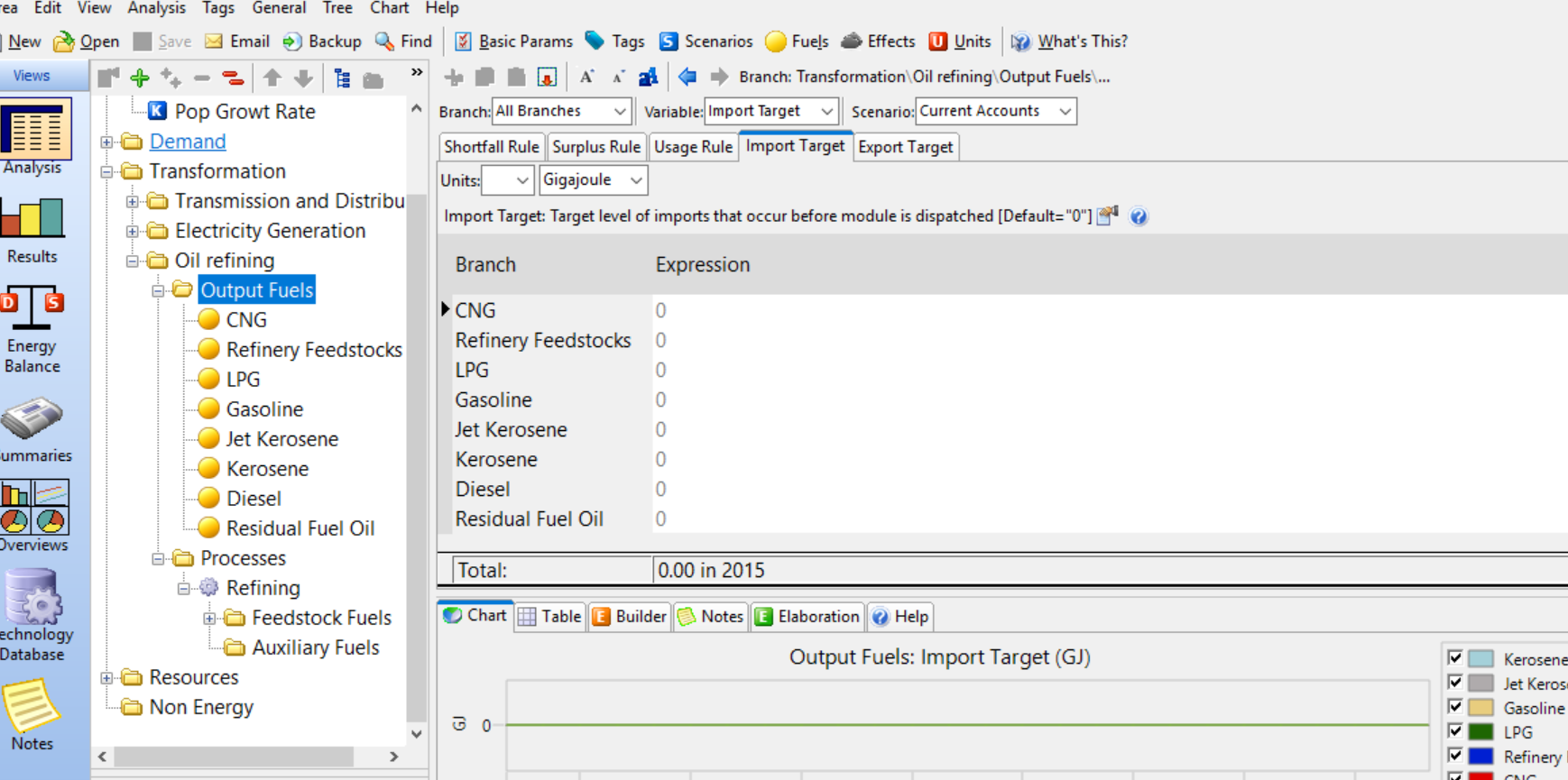1568x780 pixels.
Task: Click help icon beside Import Target description
Action: pos(1139,216)
